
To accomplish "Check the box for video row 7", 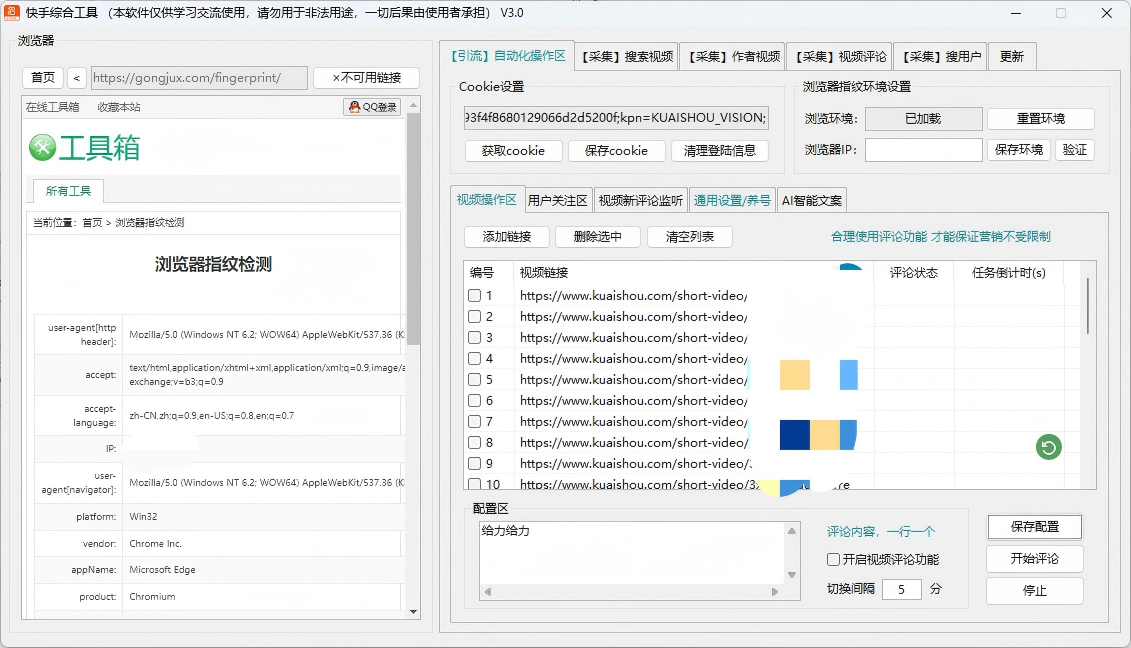I will (474, 421).
